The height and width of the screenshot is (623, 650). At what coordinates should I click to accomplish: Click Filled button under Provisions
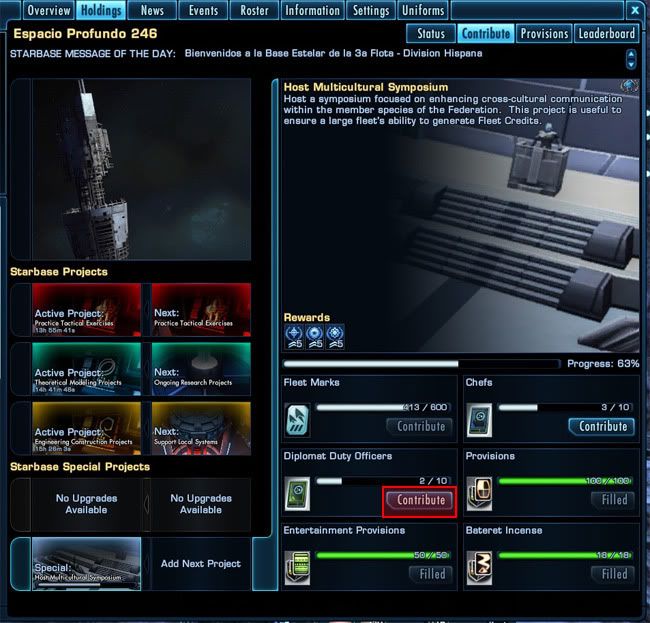[613, 500]
